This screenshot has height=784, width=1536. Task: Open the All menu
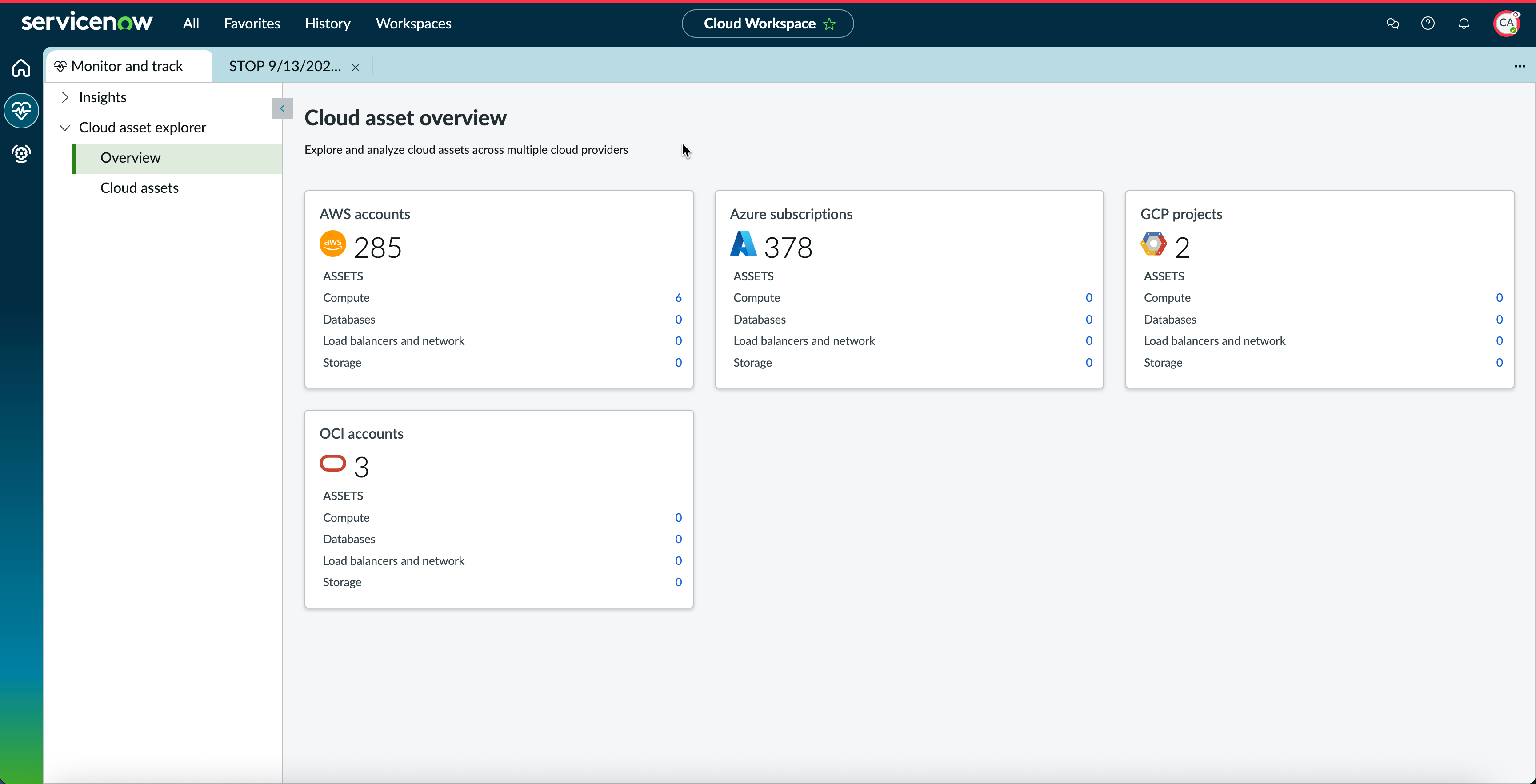(191, 23)
